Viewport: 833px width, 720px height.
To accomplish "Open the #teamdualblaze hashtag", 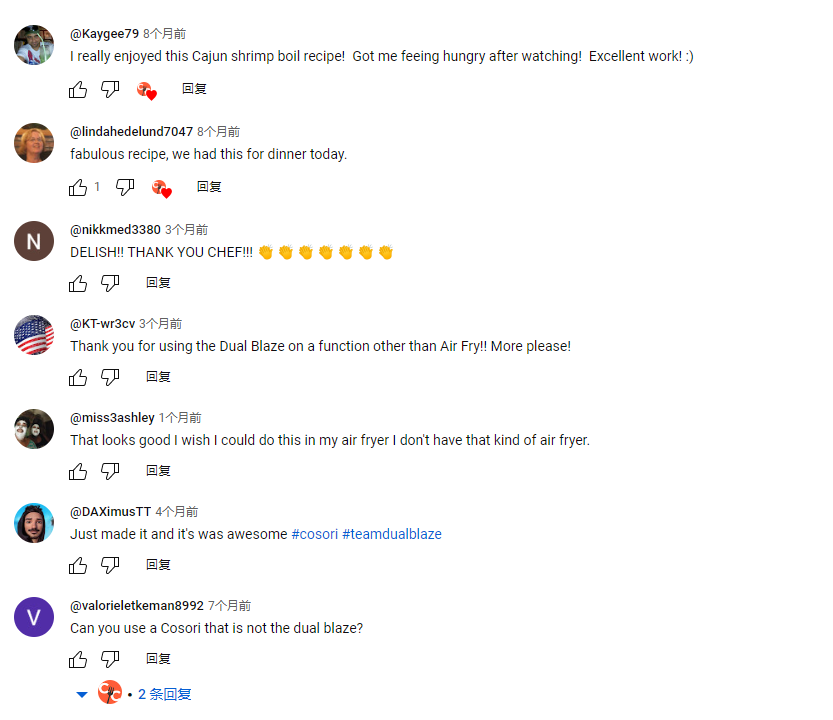I will [392, 534].
